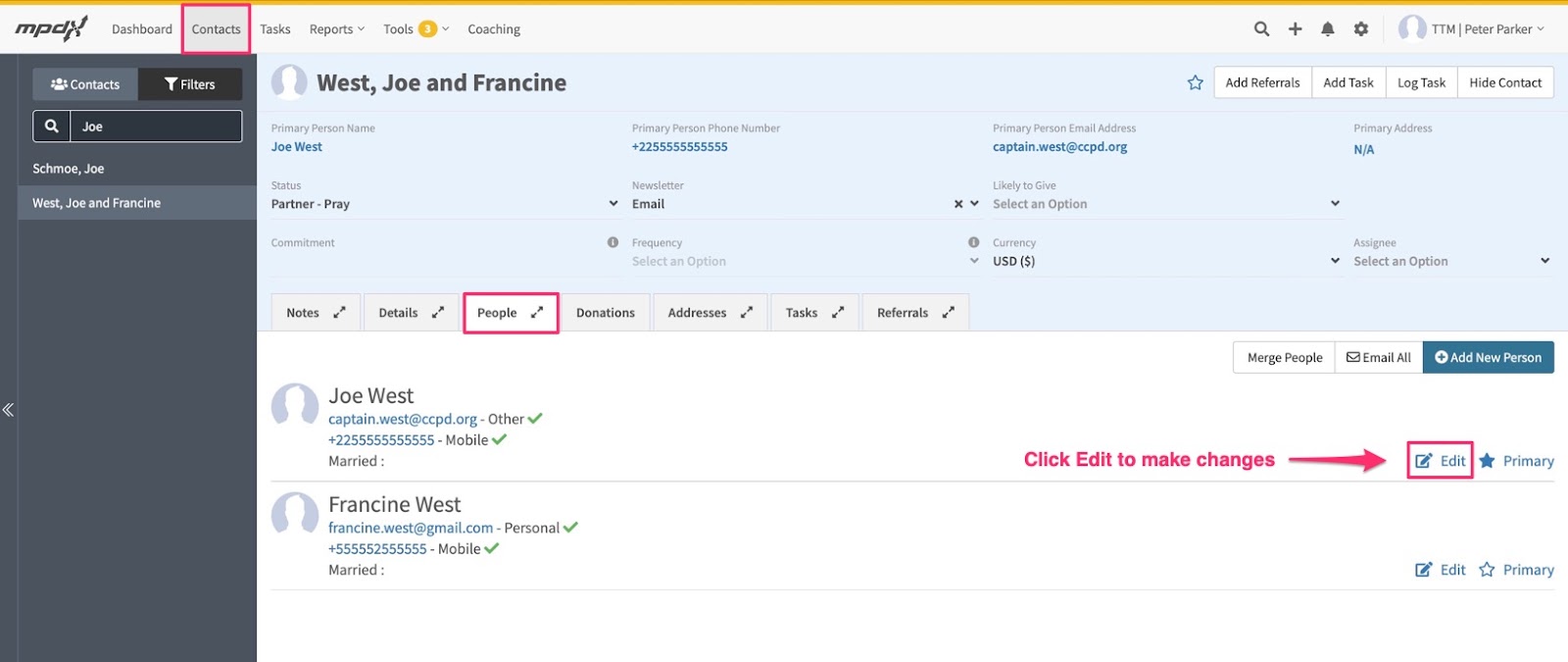Viewport: 1568px width, 662px height.
Task: Edit Joe West's details
Action: [x=1440, y=461]
